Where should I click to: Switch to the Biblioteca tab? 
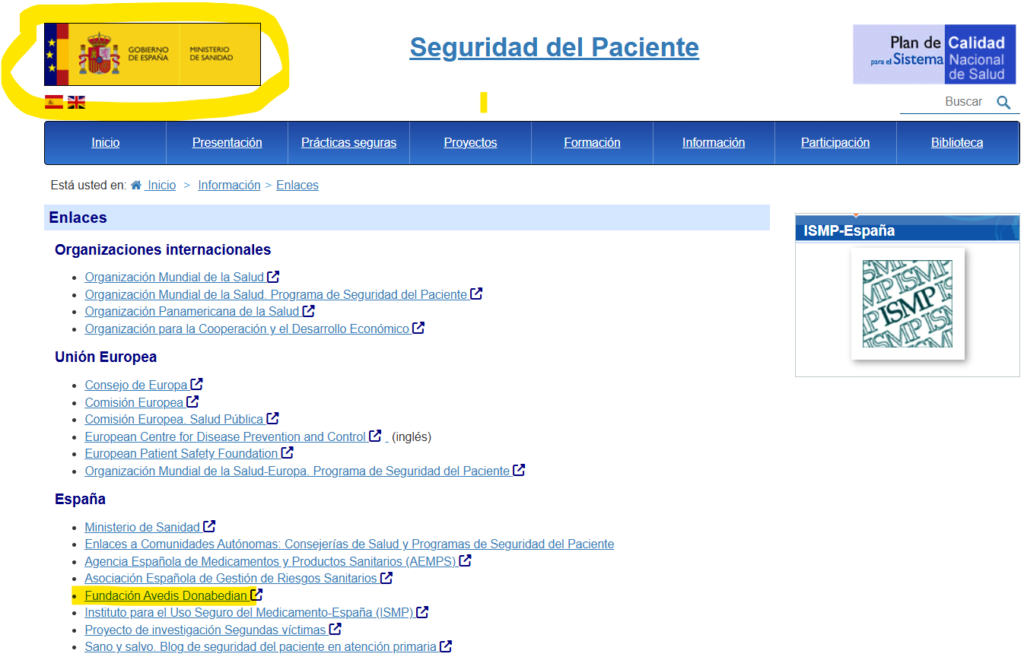point(957,142)
